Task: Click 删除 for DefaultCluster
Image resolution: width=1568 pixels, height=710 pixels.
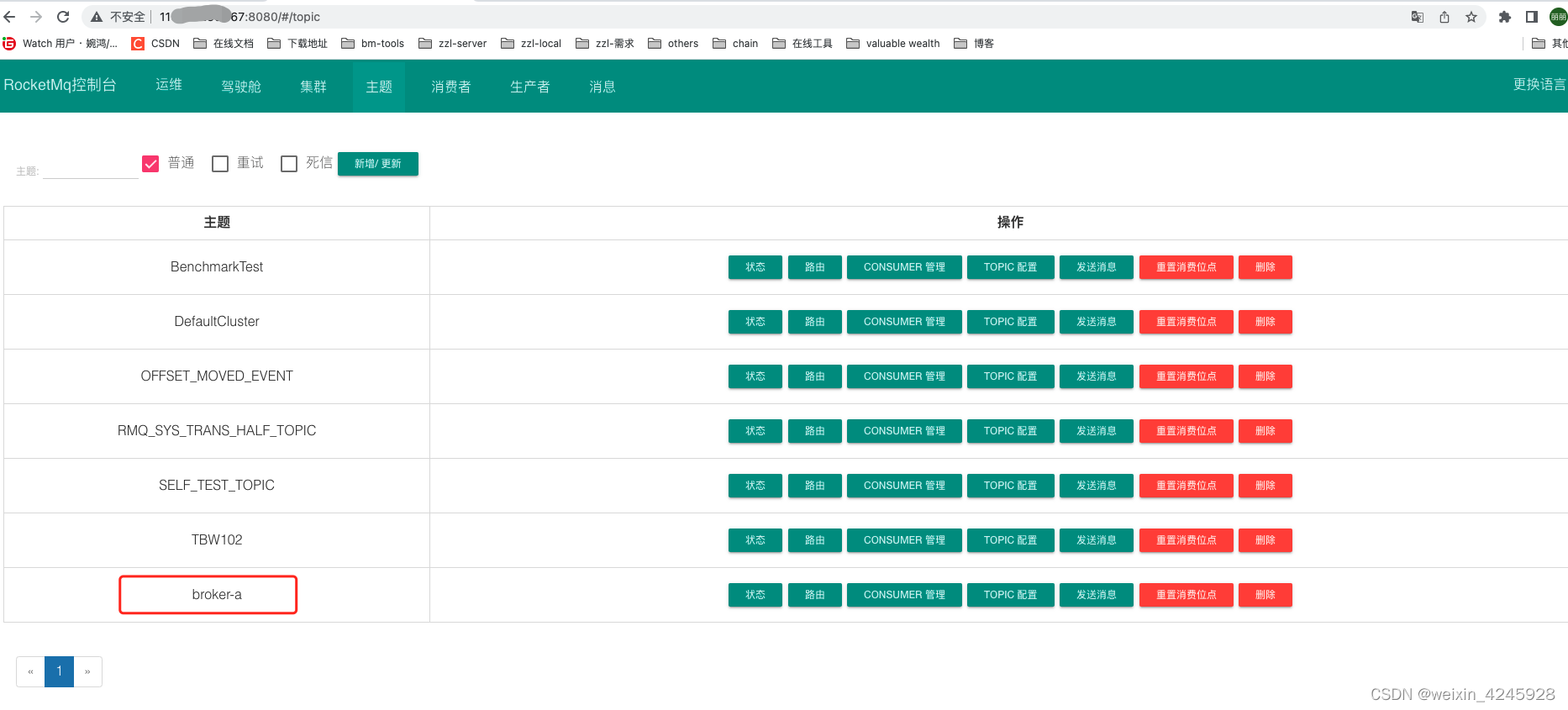Action: (x=1265, y=322)
